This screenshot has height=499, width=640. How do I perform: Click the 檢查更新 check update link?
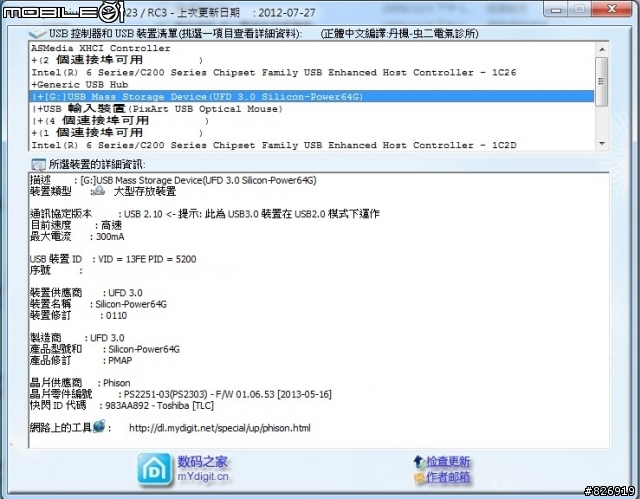[x=448, y=461]
